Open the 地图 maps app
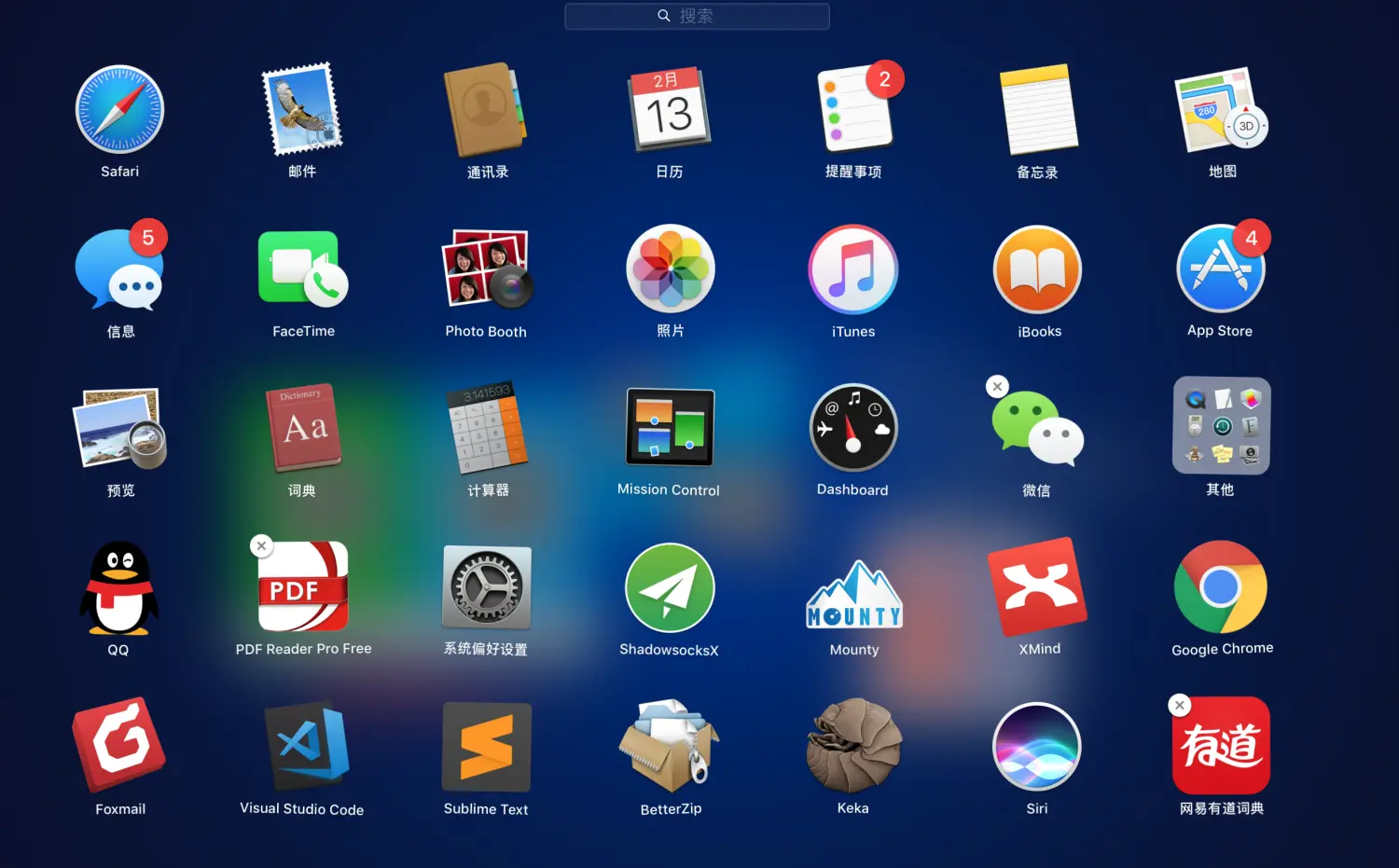This screenshot has height=868, width=1399. click(1221, 109)
